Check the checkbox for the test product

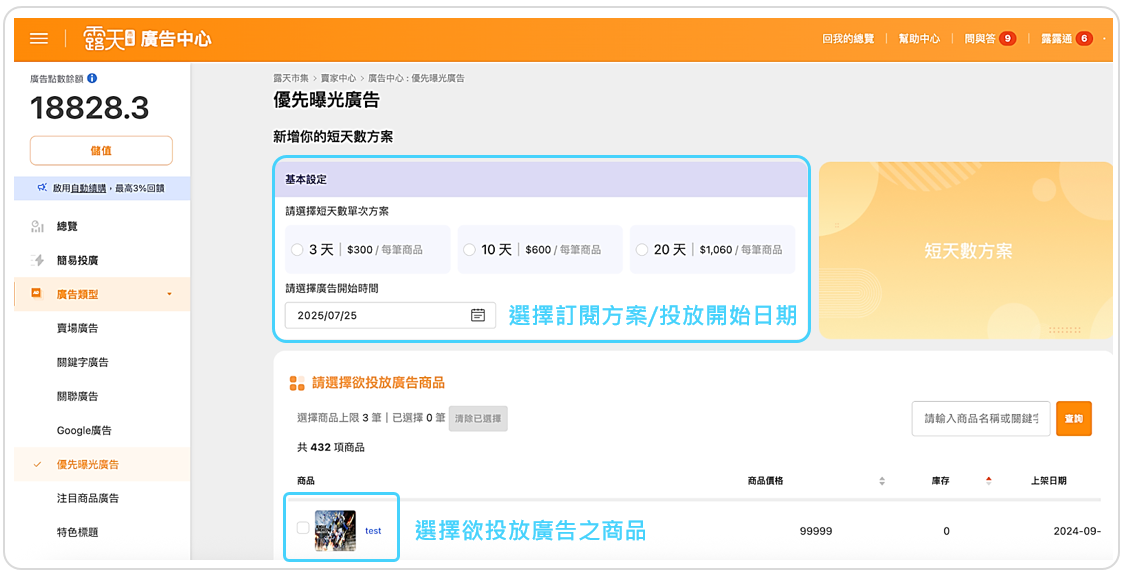coord(303,528)
